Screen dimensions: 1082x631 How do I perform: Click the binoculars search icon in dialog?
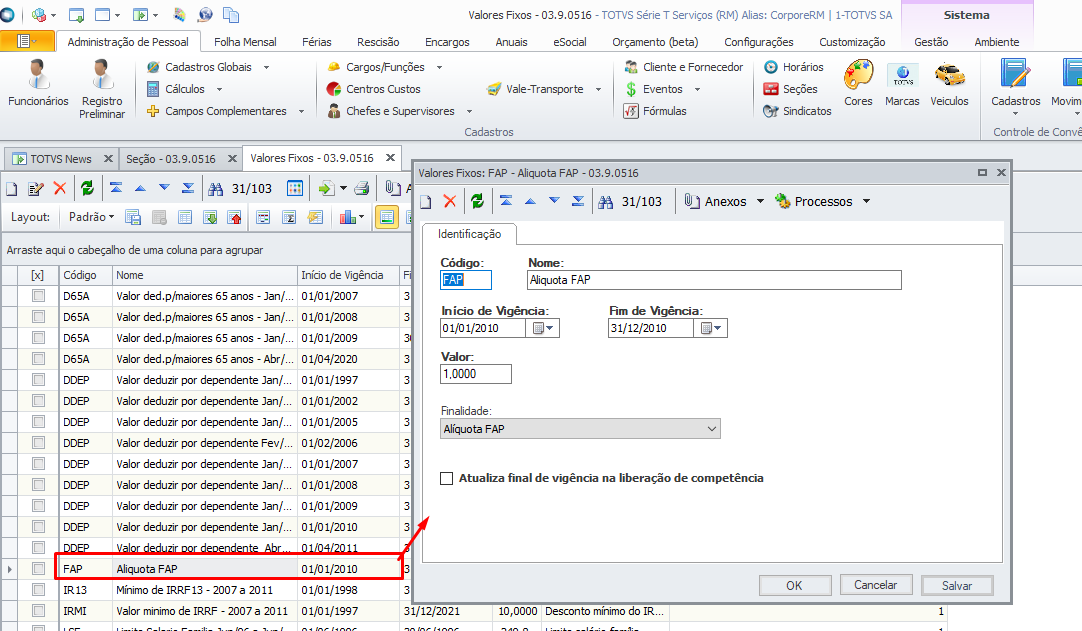pyautogui.click(x=606, y=201)
